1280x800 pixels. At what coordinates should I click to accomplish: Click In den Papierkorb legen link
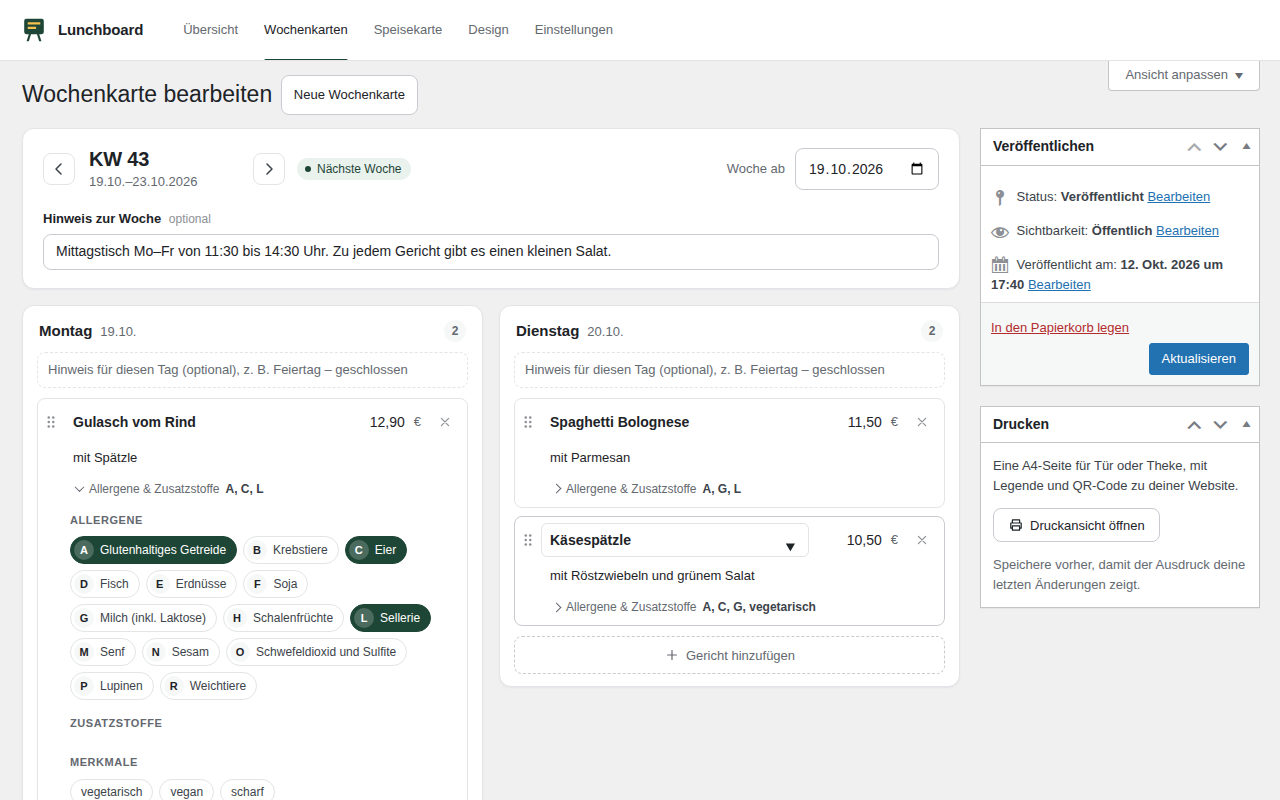[1060, 327]
